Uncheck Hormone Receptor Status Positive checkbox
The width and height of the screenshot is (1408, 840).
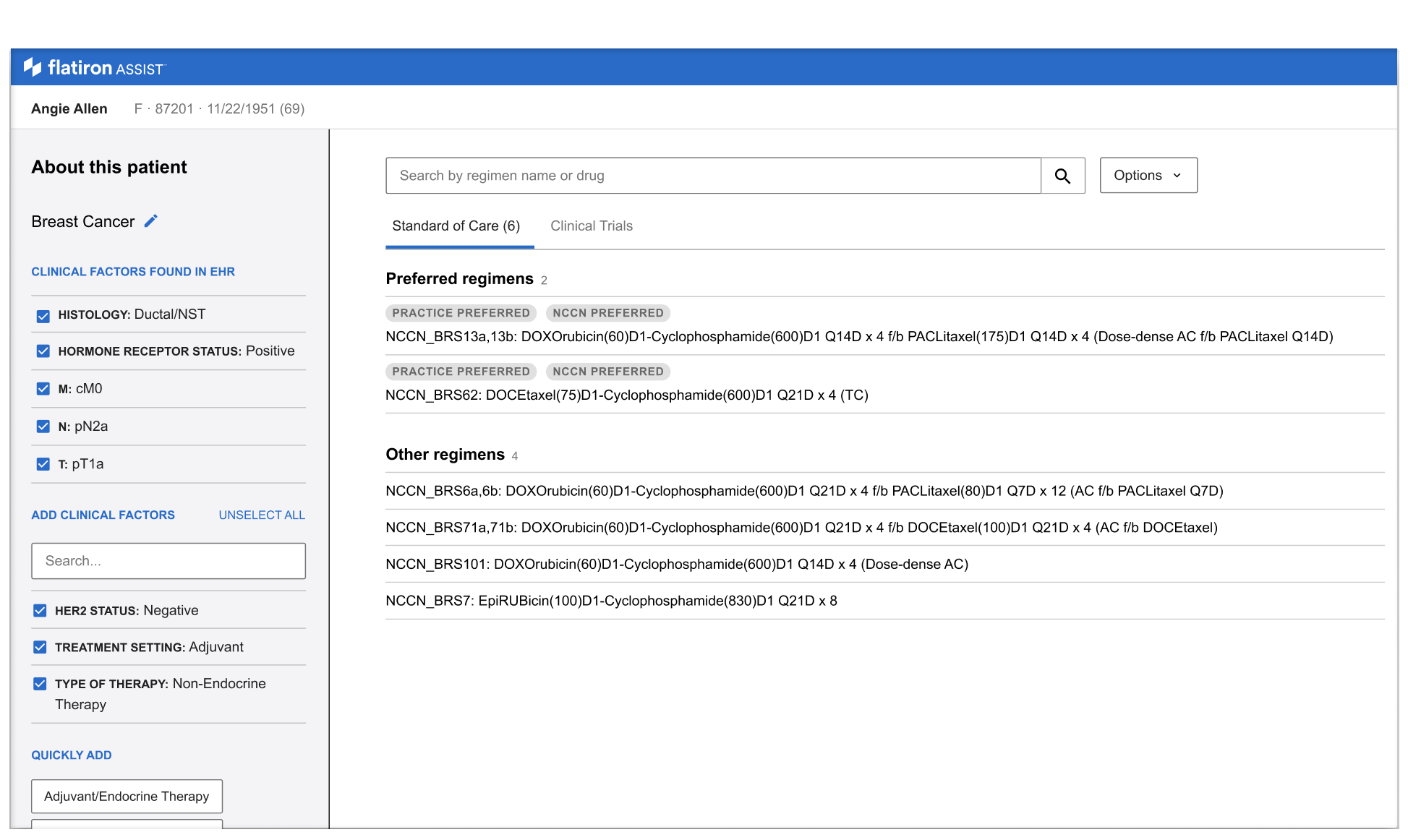(x=43, y=351)
